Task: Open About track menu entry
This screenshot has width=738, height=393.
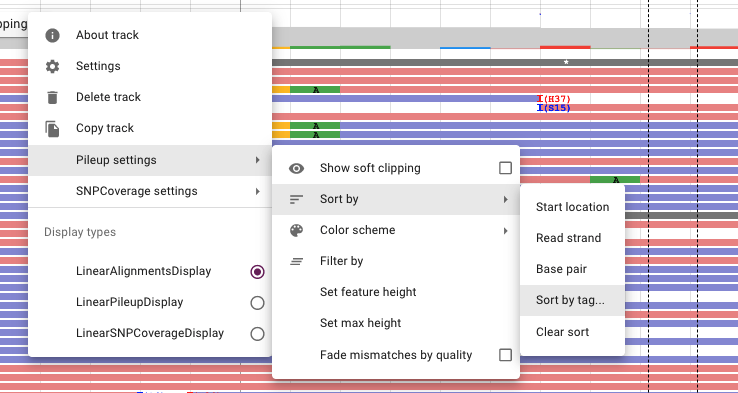Action: pyautogui.click(x=150, y=35)
